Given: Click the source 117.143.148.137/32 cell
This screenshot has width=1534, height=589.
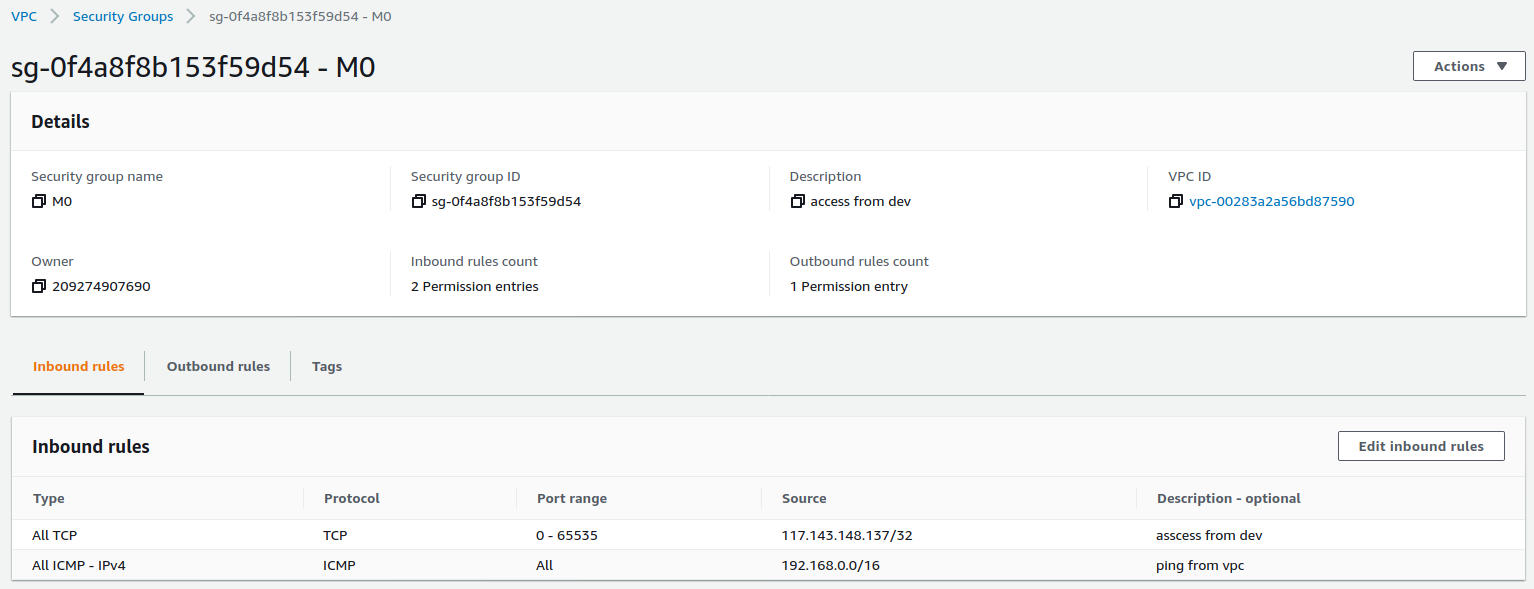Looking at the screenshot, I should coord(847,535).
